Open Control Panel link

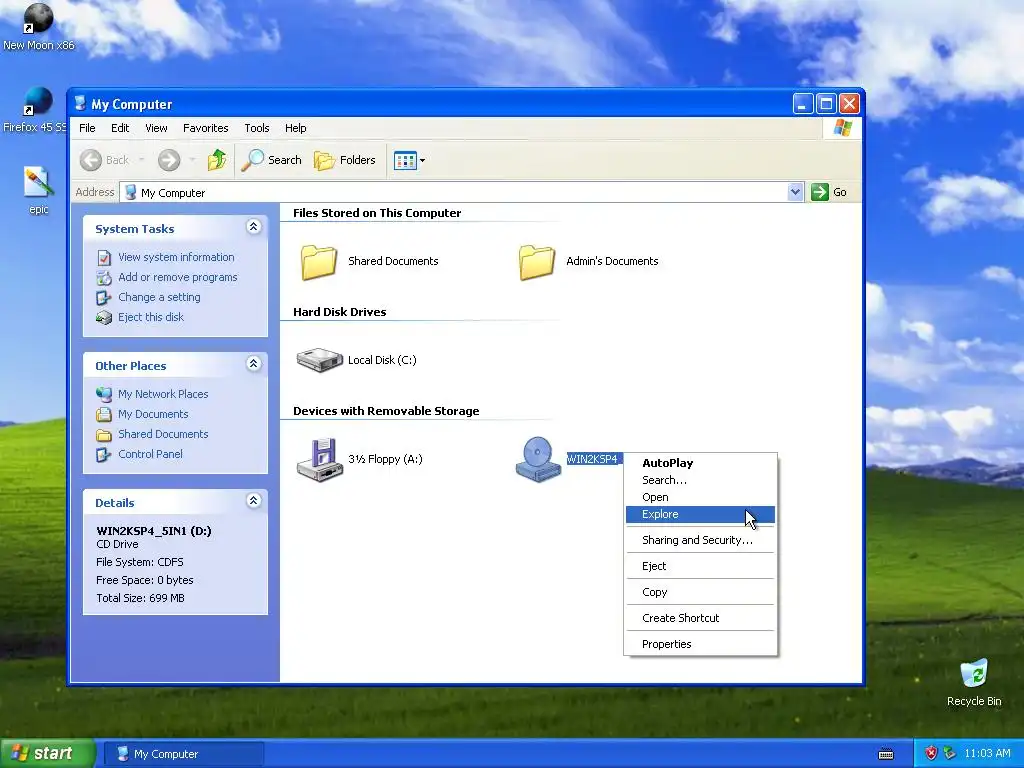click(150, 454)
